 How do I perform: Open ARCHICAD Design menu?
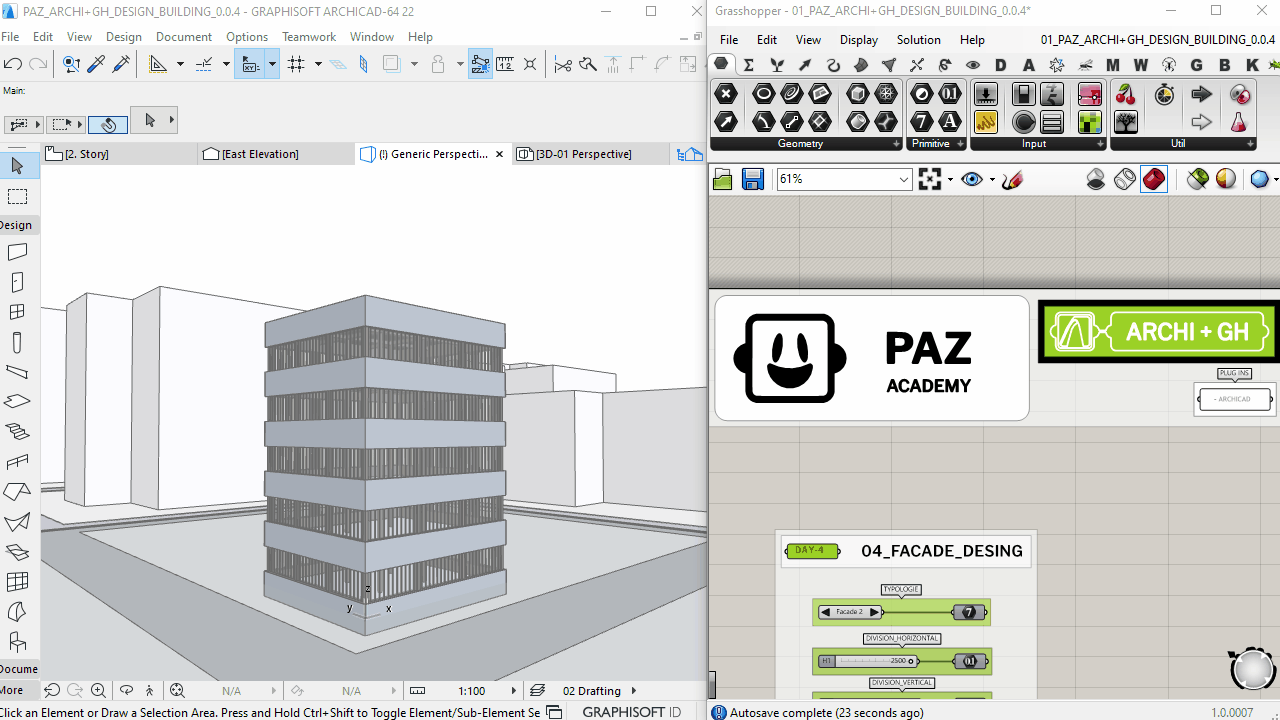click(124, 37)
